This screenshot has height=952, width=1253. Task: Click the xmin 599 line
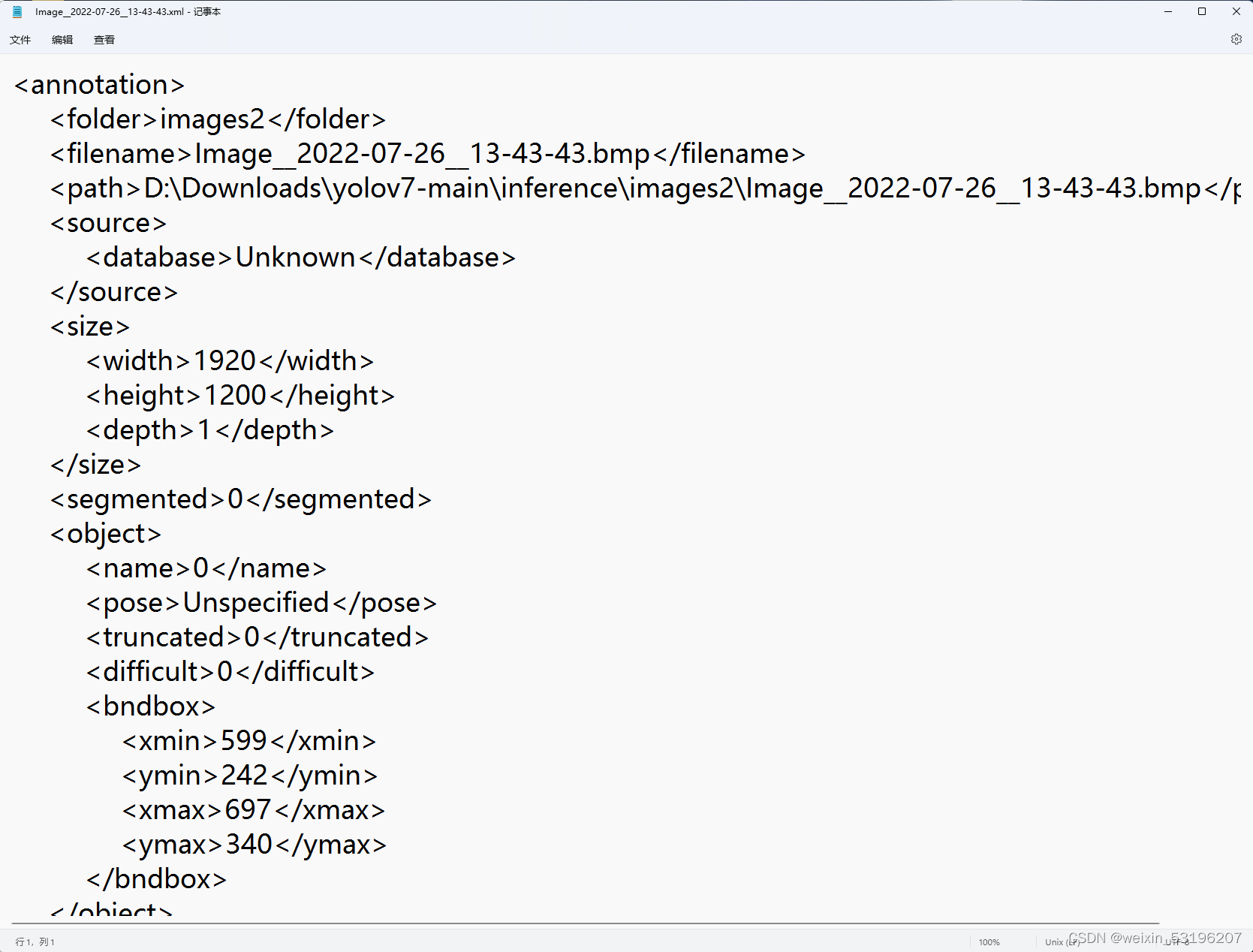[x=249, y=741]
